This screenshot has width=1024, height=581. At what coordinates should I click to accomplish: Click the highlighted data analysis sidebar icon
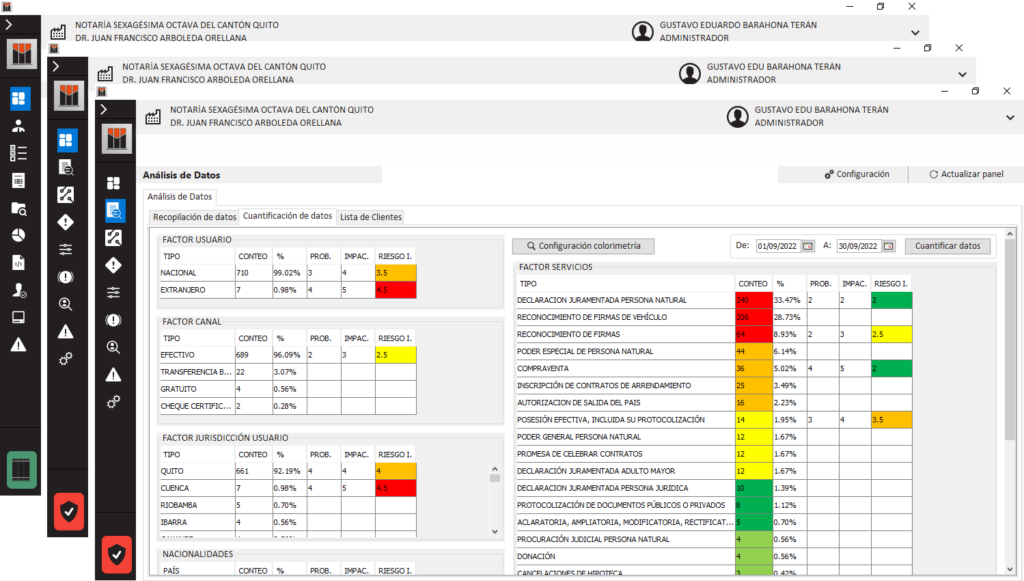[114, 210]
